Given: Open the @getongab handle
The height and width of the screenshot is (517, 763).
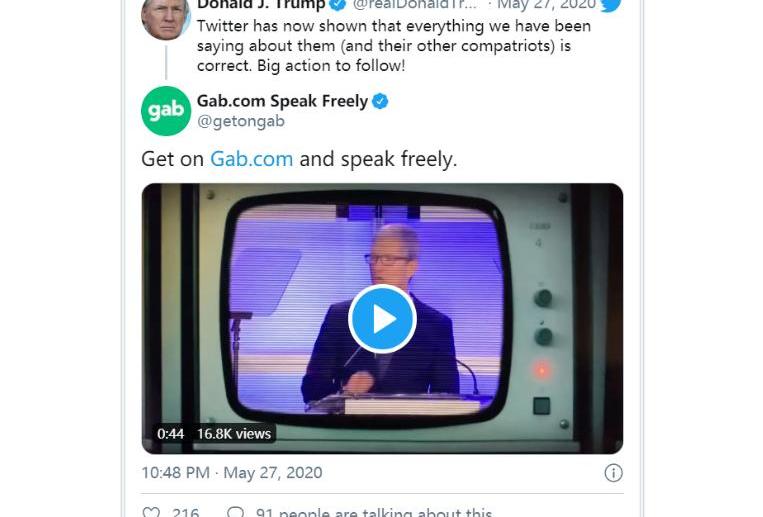Looking at the screenshot, I should [241, 121].
